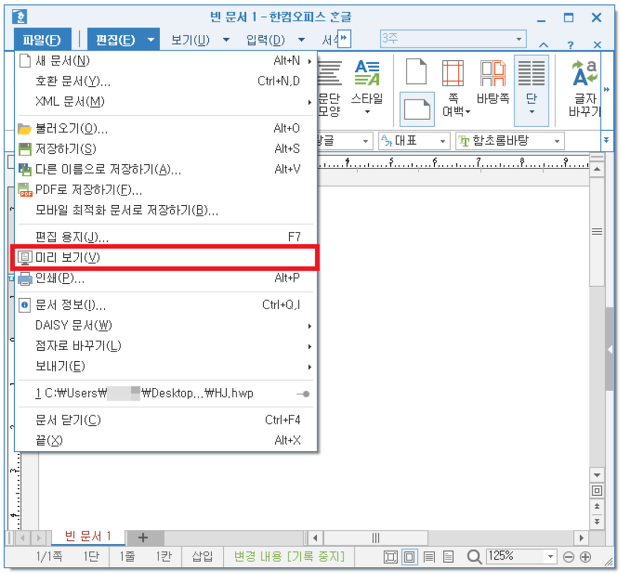
Task: Open the 파일(F) menu
Action: 42,39
